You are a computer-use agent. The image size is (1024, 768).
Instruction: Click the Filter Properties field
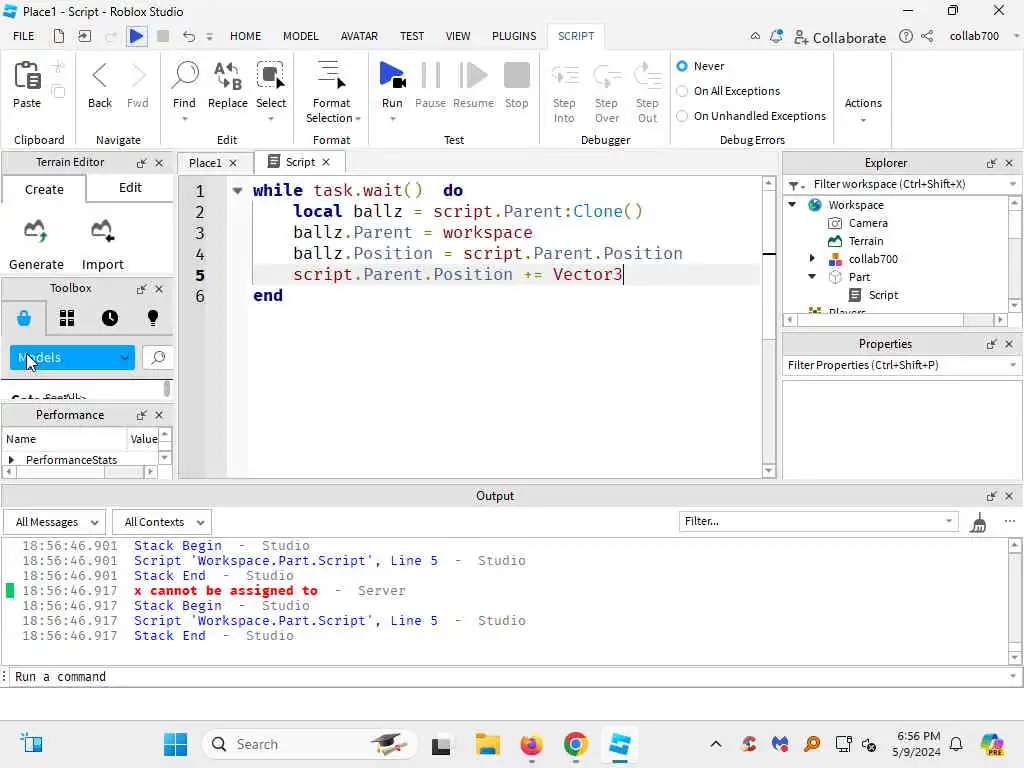point(901,365)
